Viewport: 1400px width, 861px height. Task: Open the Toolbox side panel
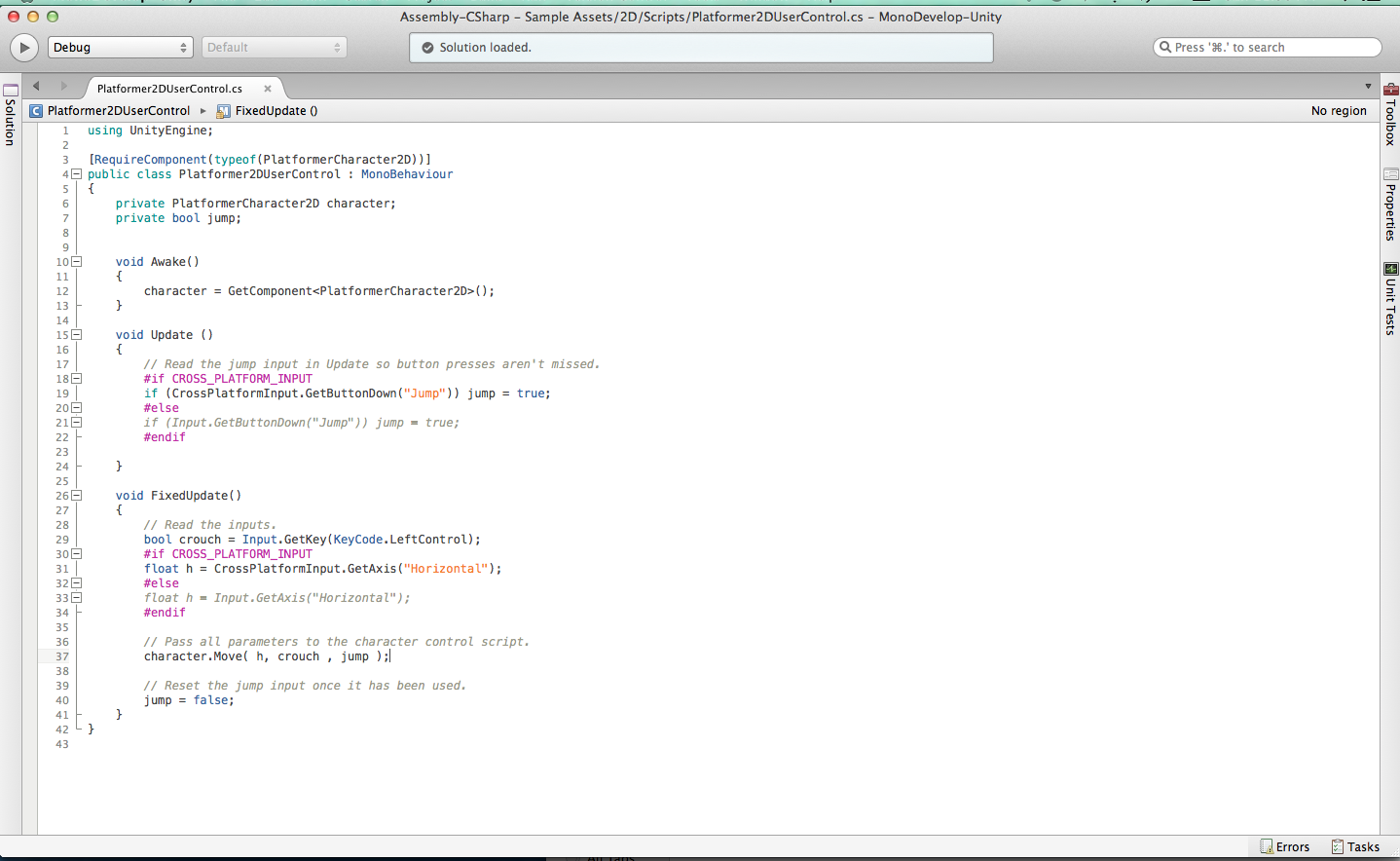click(x=1390, y=115)
